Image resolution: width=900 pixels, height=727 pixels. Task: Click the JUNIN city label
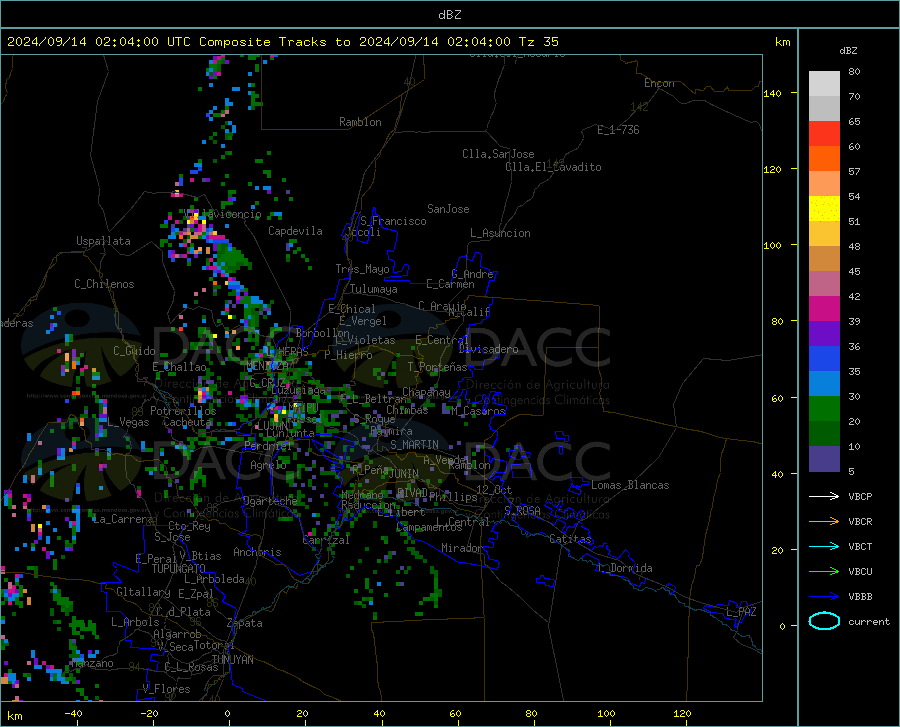tap(404, 473)
